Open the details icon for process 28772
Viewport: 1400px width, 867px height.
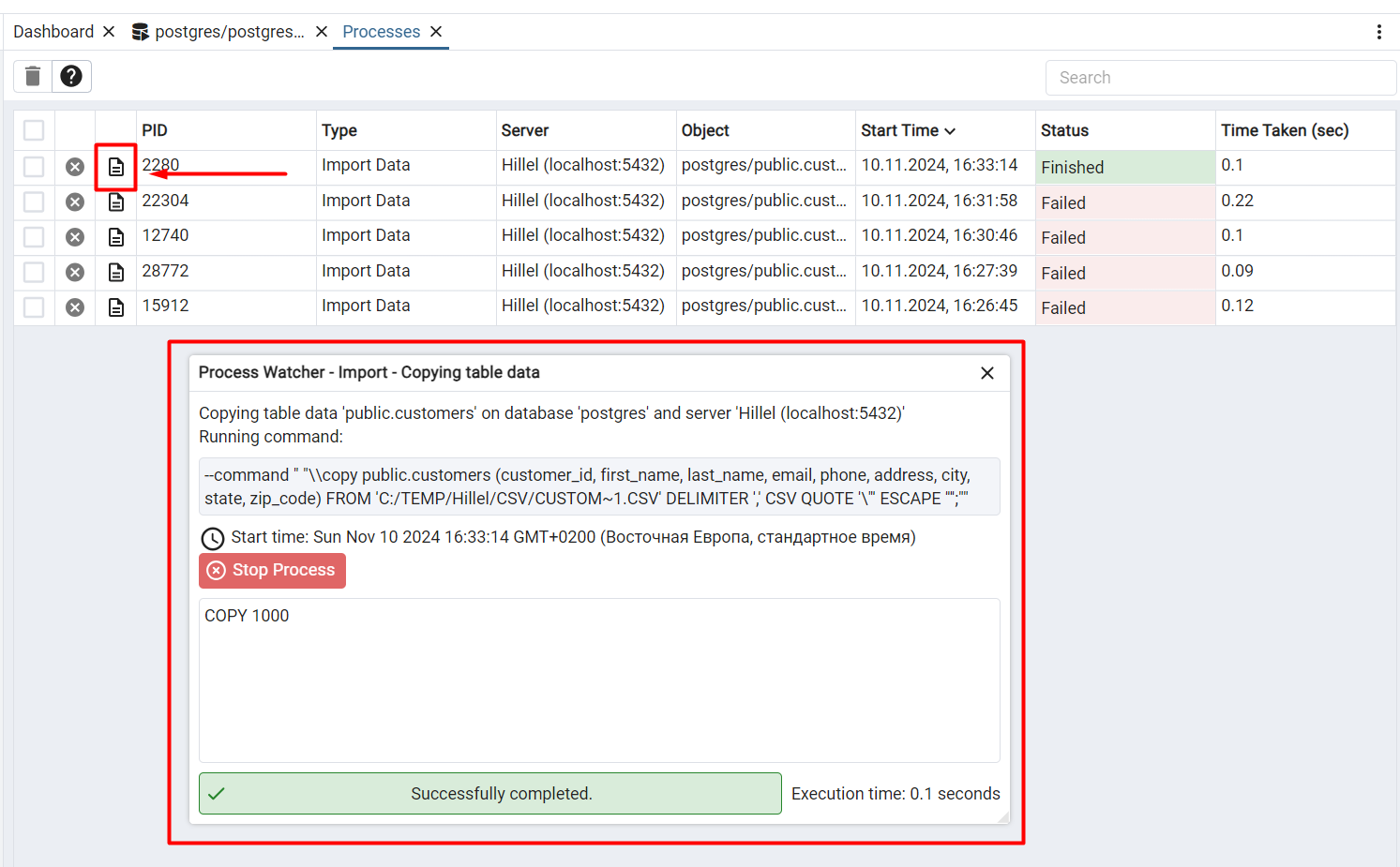(115, 272)
